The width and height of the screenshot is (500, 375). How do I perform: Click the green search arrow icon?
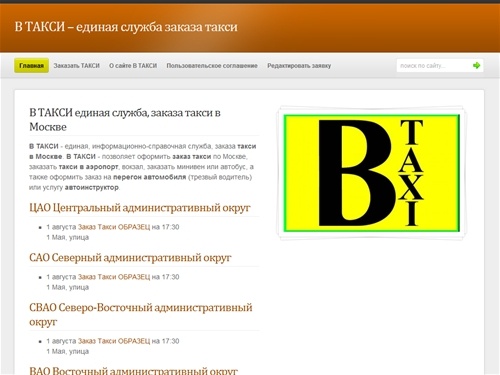tap(476, 65)
